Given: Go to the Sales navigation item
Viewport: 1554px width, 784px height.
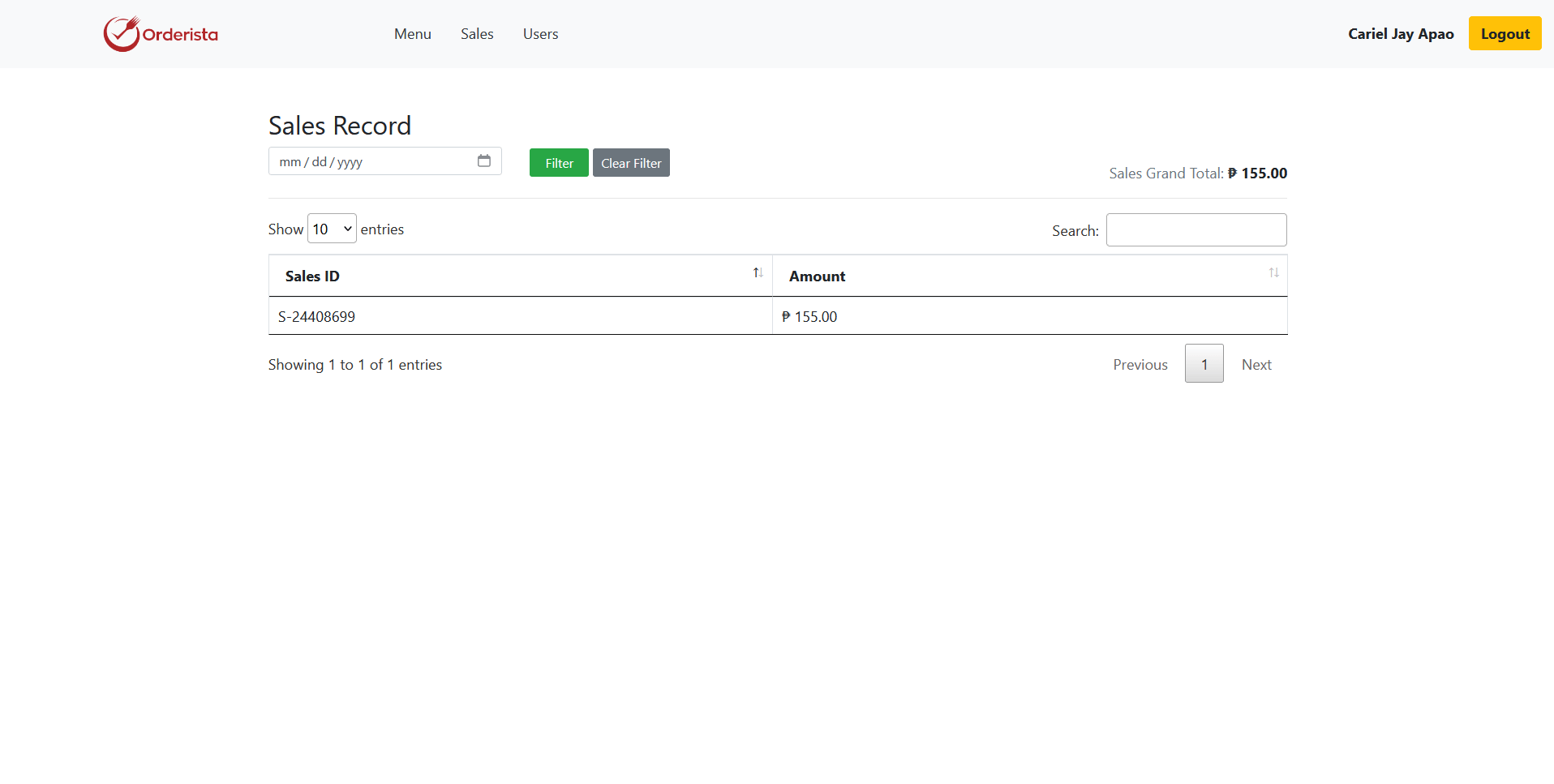Looking at the screenshot, I should (x=477, y=34).
